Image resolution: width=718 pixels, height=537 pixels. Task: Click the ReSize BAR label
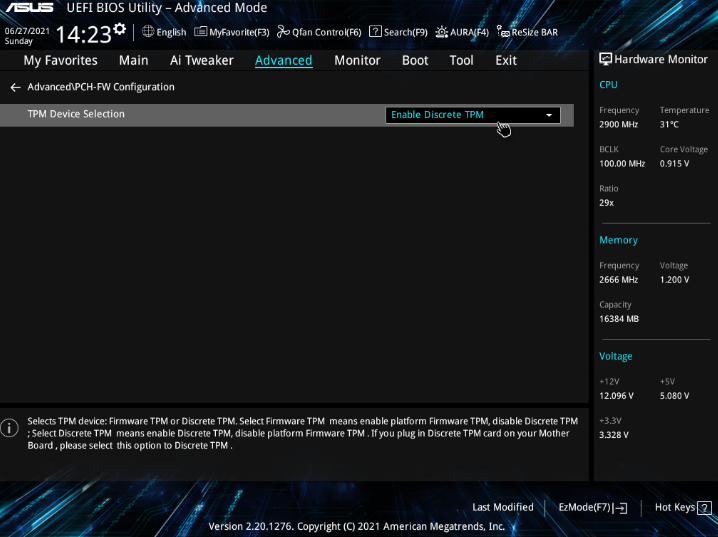pyautogui.click(x=534, y=33)
